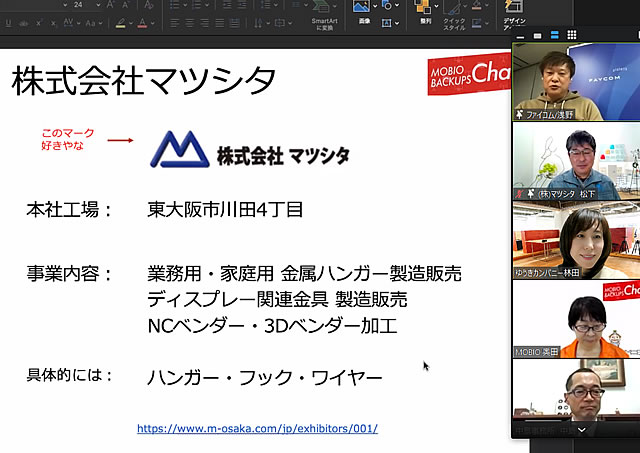Click the line ディスプレー関連金具 製造販売
This screenshot has width=640, height=453.
pyautogui.click(x=277, y=300)
